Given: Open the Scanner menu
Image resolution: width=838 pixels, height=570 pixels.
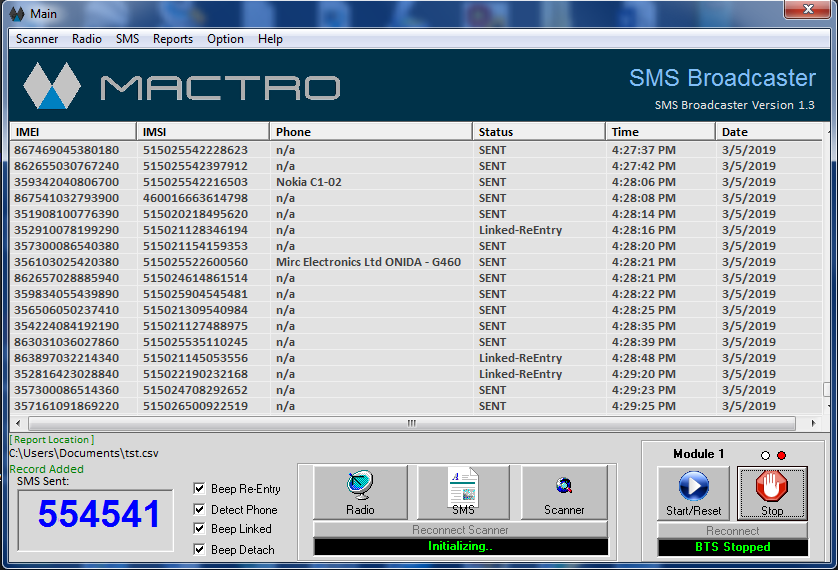Looking at the screenshot, I should point(37,39).
